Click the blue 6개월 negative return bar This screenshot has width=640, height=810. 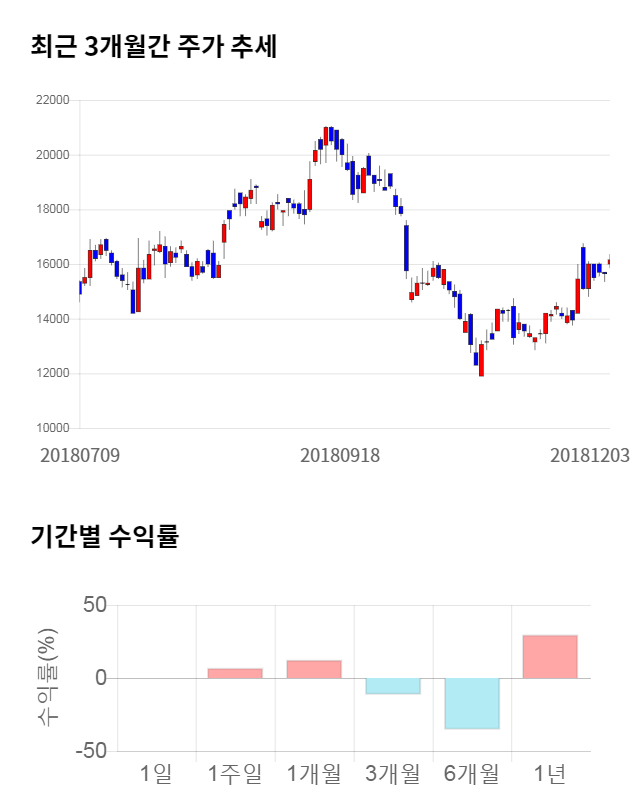(x=471, y=703)
